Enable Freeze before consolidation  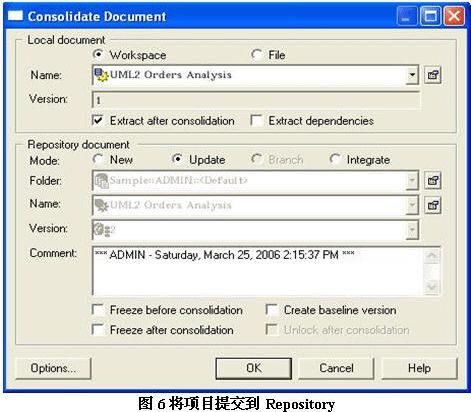pos(98,310)
